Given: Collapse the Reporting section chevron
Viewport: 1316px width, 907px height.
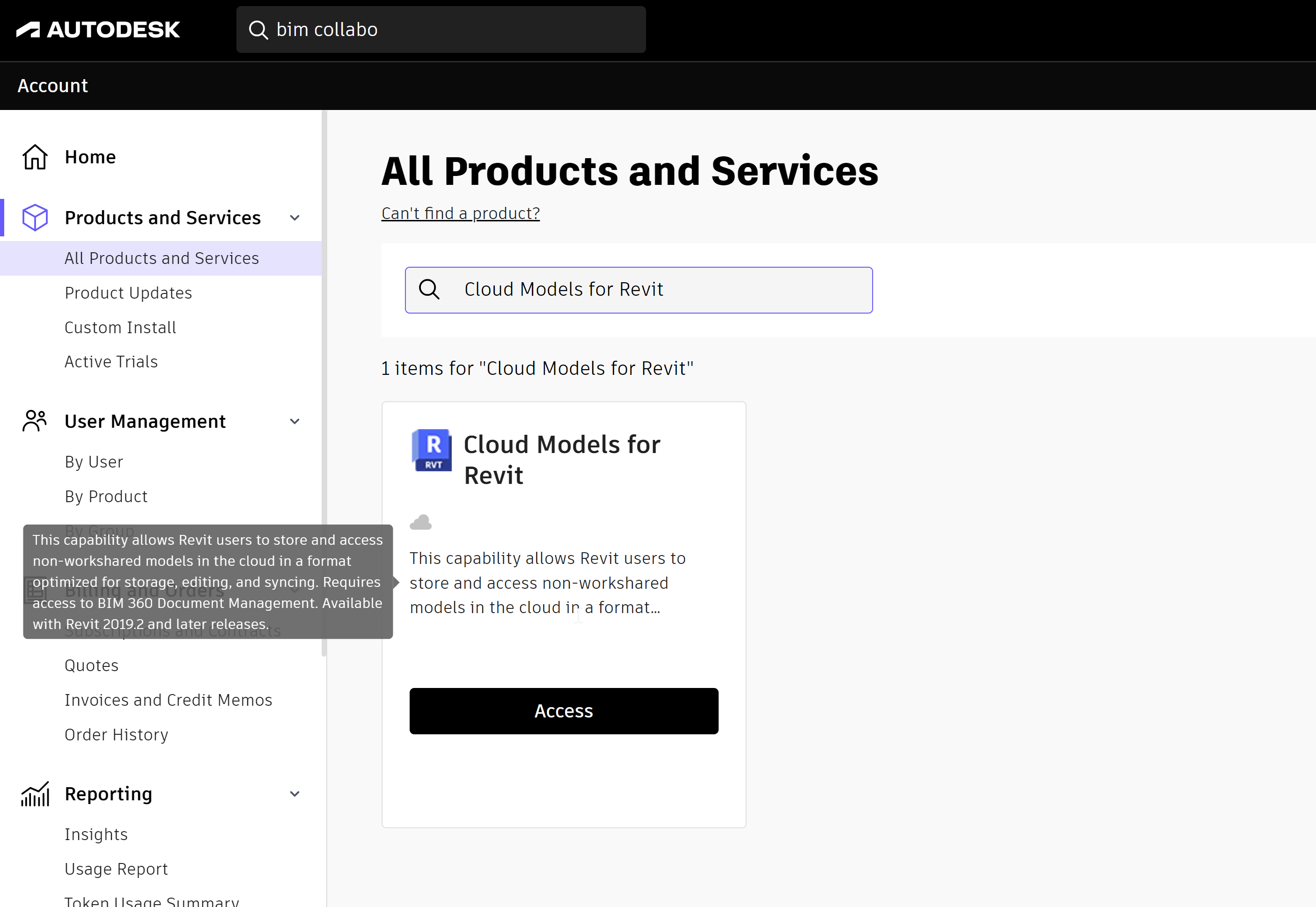Looking at the screenshot, I should (294, 794).
